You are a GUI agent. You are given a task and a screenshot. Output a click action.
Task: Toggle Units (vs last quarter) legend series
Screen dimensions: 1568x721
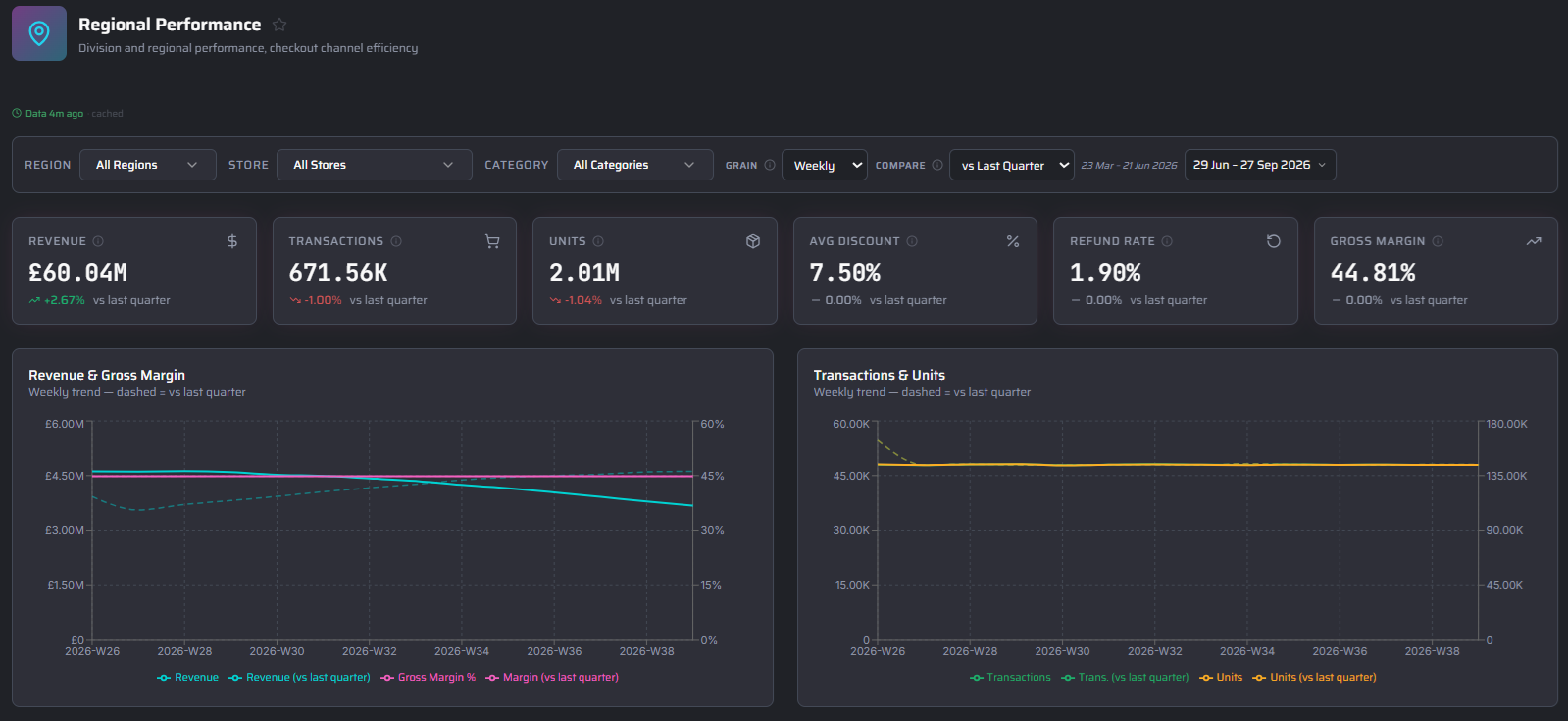pyautogui.click(x=1314, y=677)
